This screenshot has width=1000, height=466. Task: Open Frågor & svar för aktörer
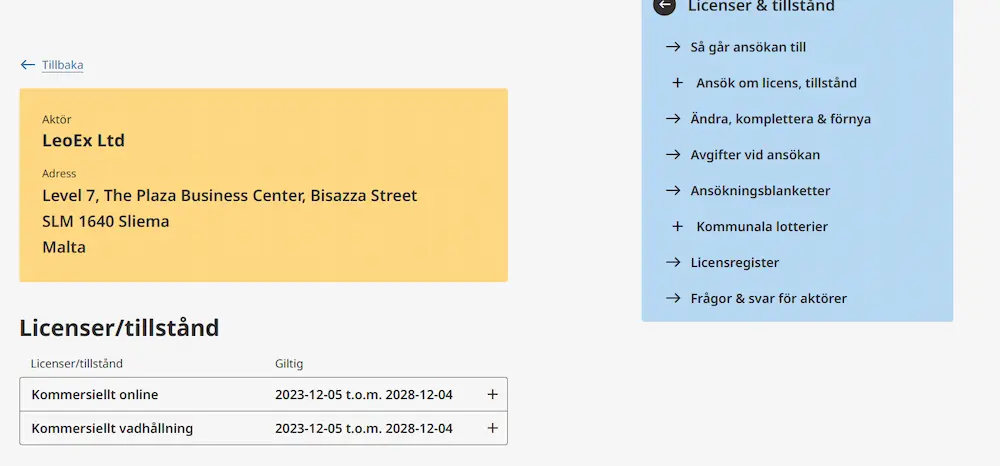768,298
